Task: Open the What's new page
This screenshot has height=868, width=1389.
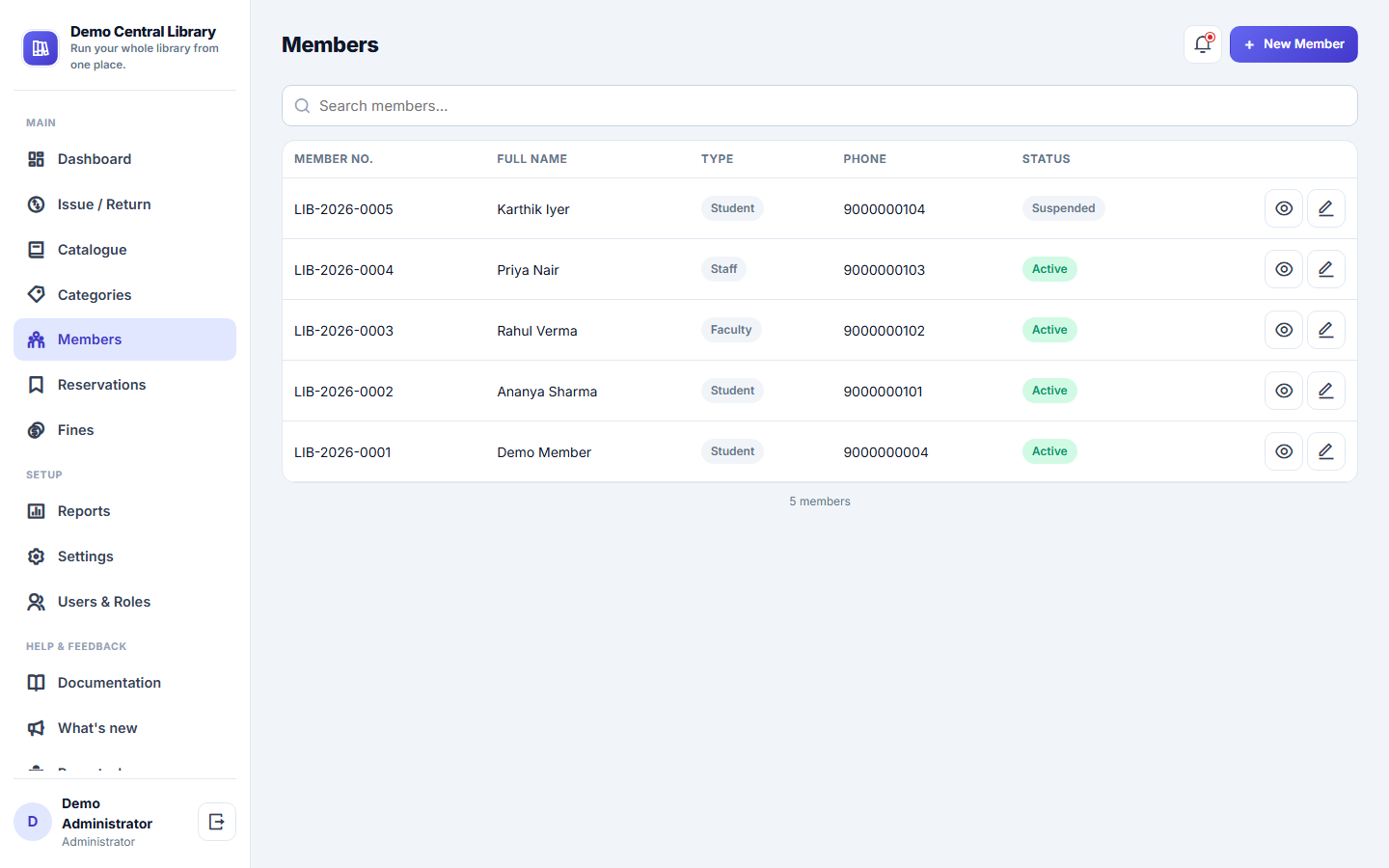Action: pyautogui.click(x=124, y=728)
